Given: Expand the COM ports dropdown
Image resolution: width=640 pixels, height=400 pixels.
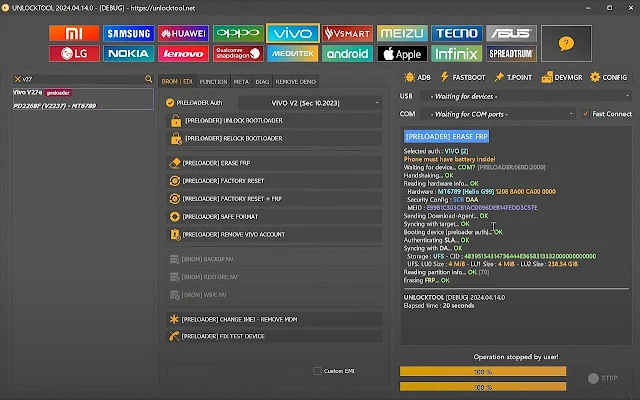Looking at the screenshot, I should pos(497,114).
